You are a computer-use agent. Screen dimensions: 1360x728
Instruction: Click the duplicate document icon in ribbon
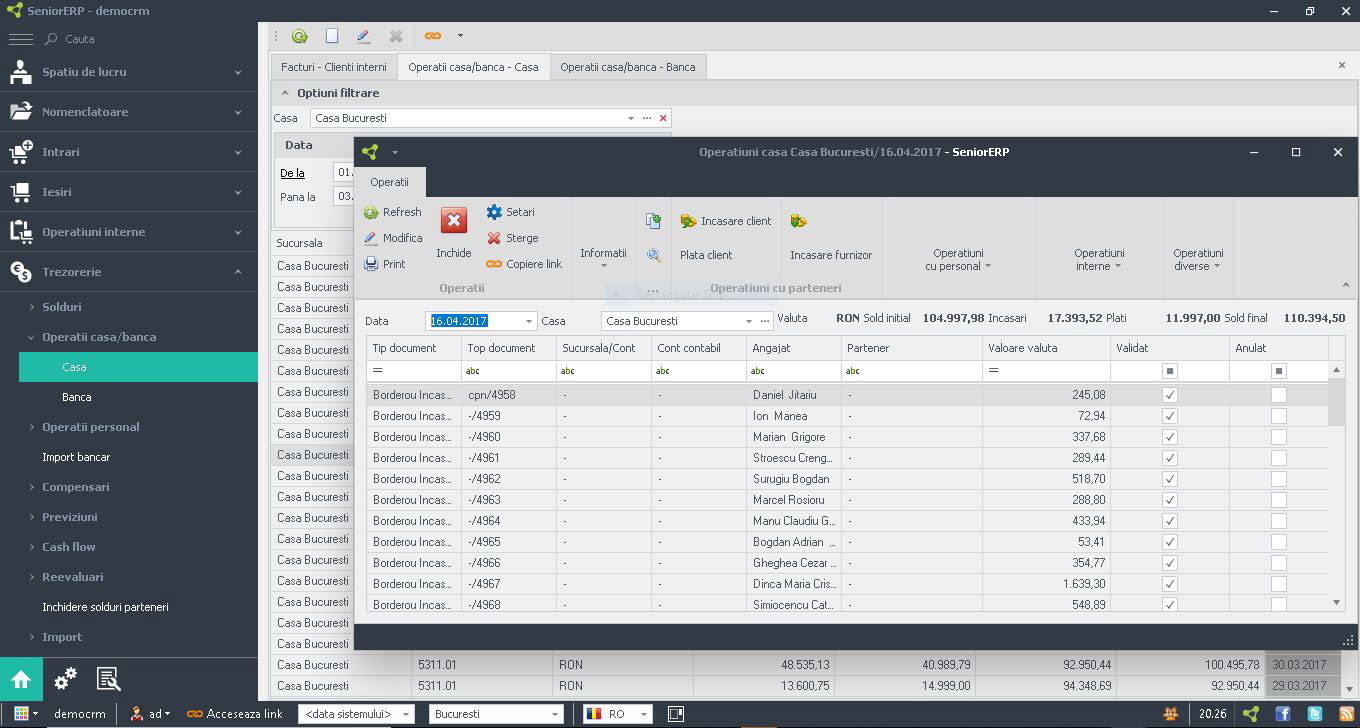click(x=653, y=221)
